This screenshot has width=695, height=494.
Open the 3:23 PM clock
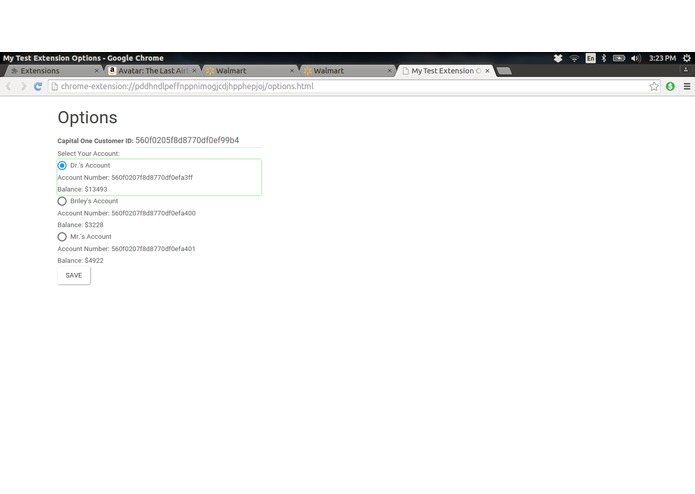[x=662, y=58]
